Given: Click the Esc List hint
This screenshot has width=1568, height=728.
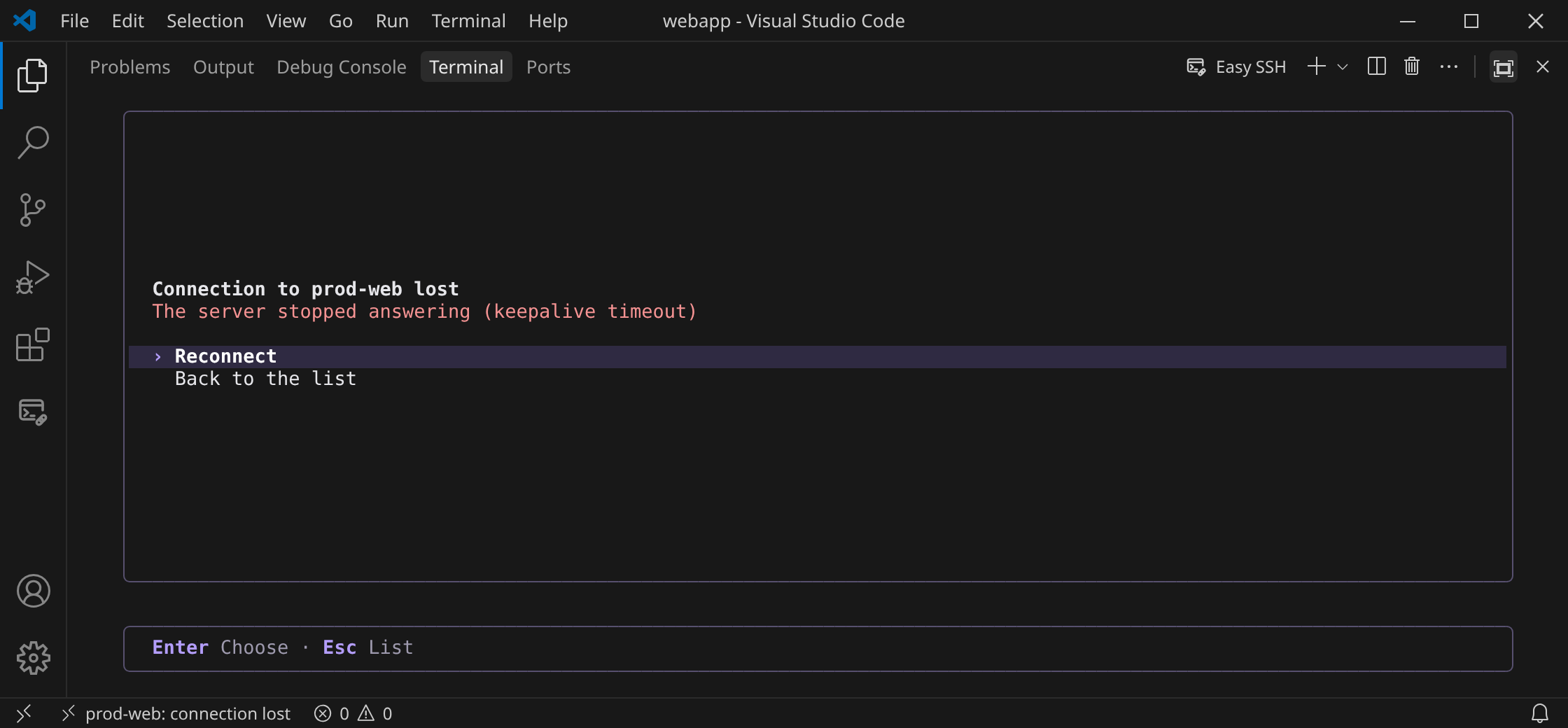Looking at the screenshot, I should coord(368,647).
